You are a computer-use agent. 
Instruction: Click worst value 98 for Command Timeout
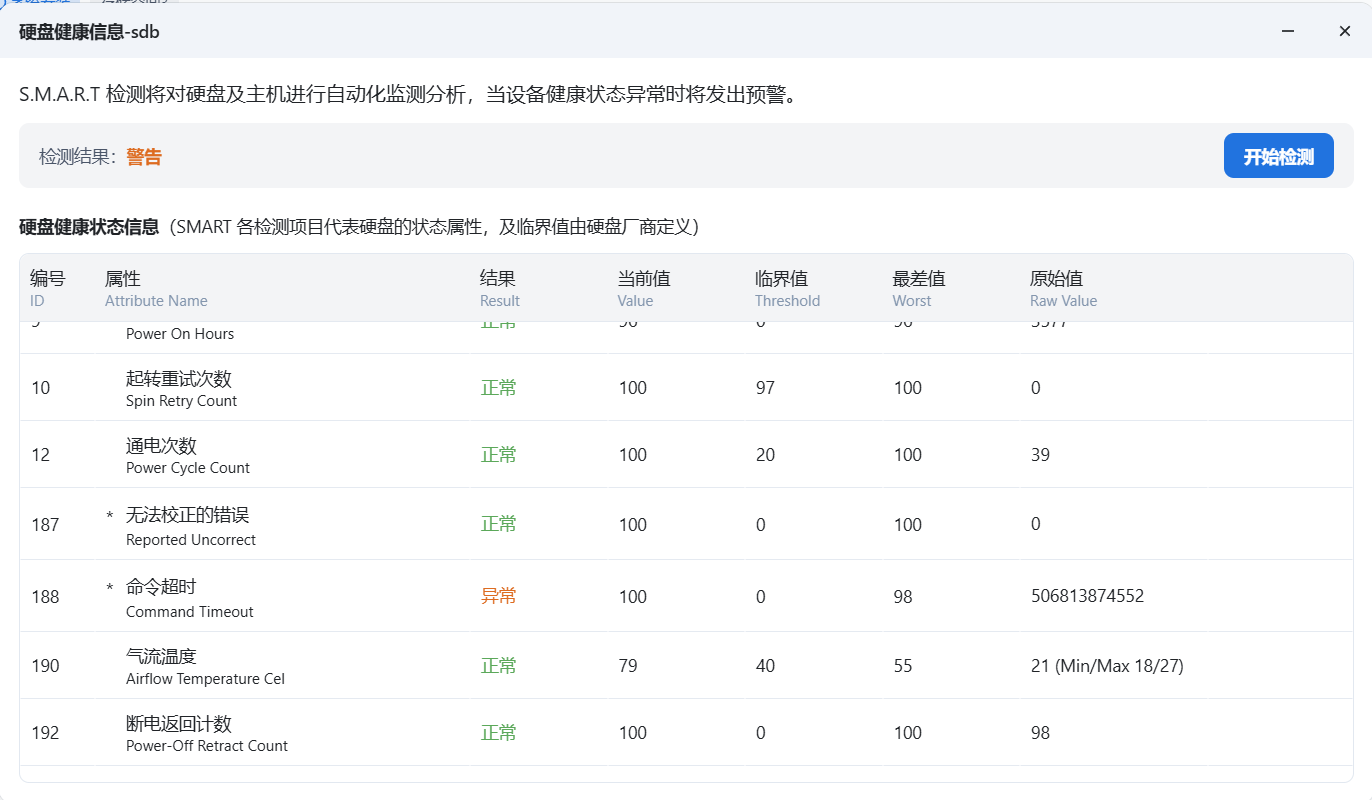pos(903,597)
